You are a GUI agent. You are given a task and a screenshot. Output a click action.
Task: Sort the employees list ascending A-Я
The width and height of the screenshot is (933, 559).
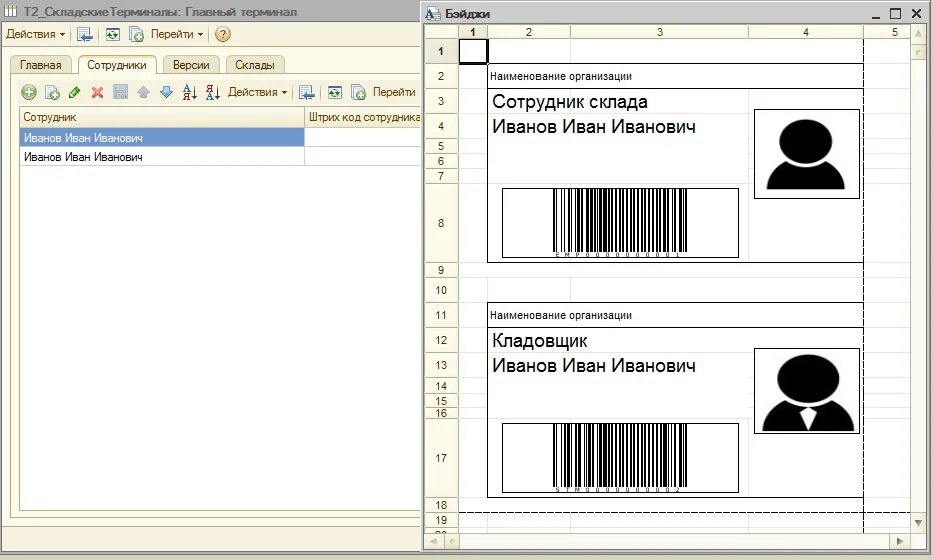189,92
